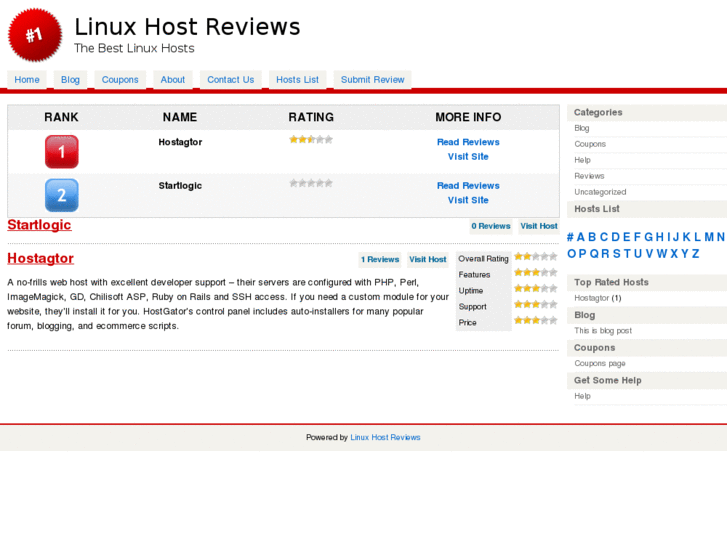This screenshot has height=545, width=727.
Task: Select the # index in hosts list
Action: click(570, 237)
